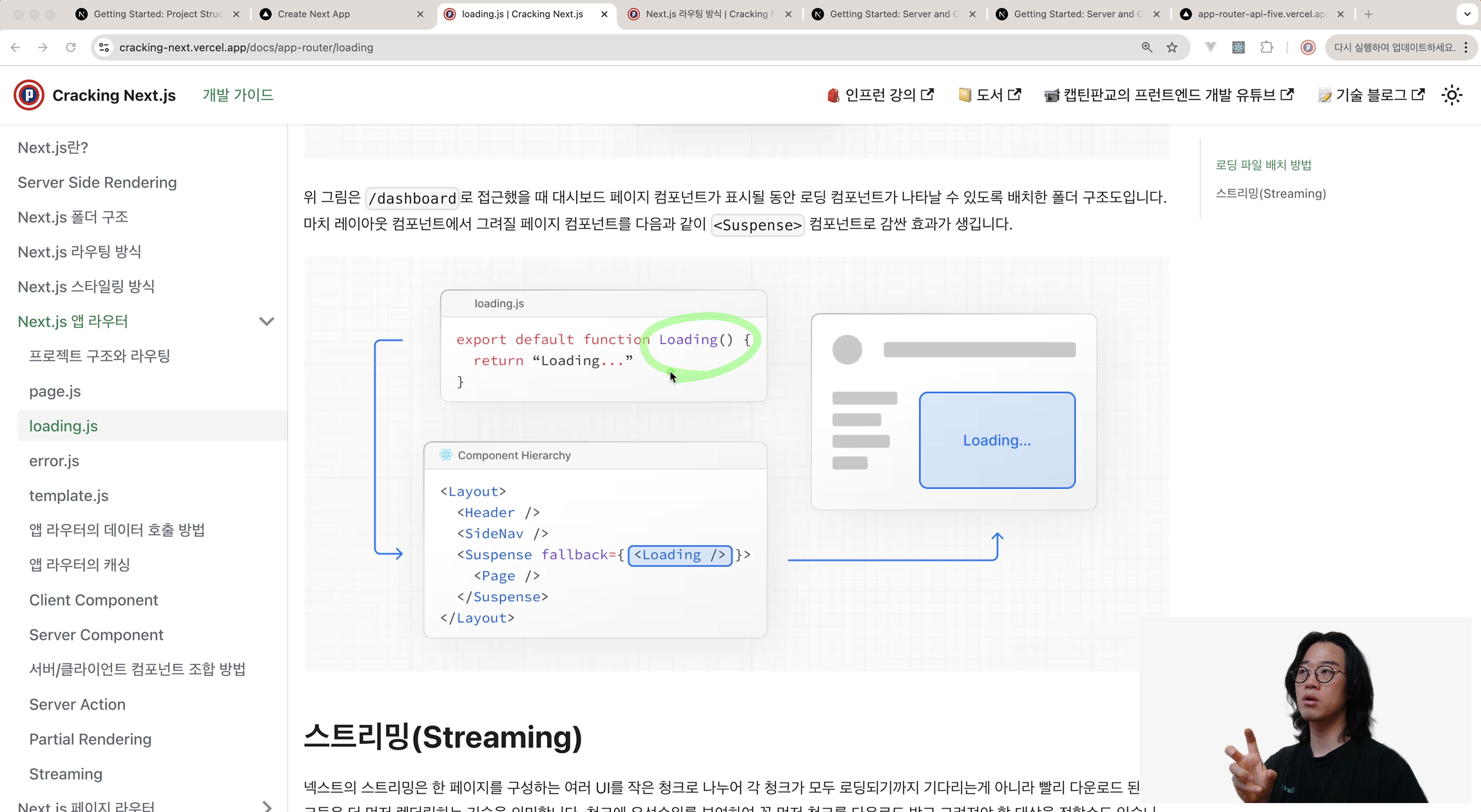Go back using the browser back arrow
1481x812 pixels.
(x=15, y=47)
